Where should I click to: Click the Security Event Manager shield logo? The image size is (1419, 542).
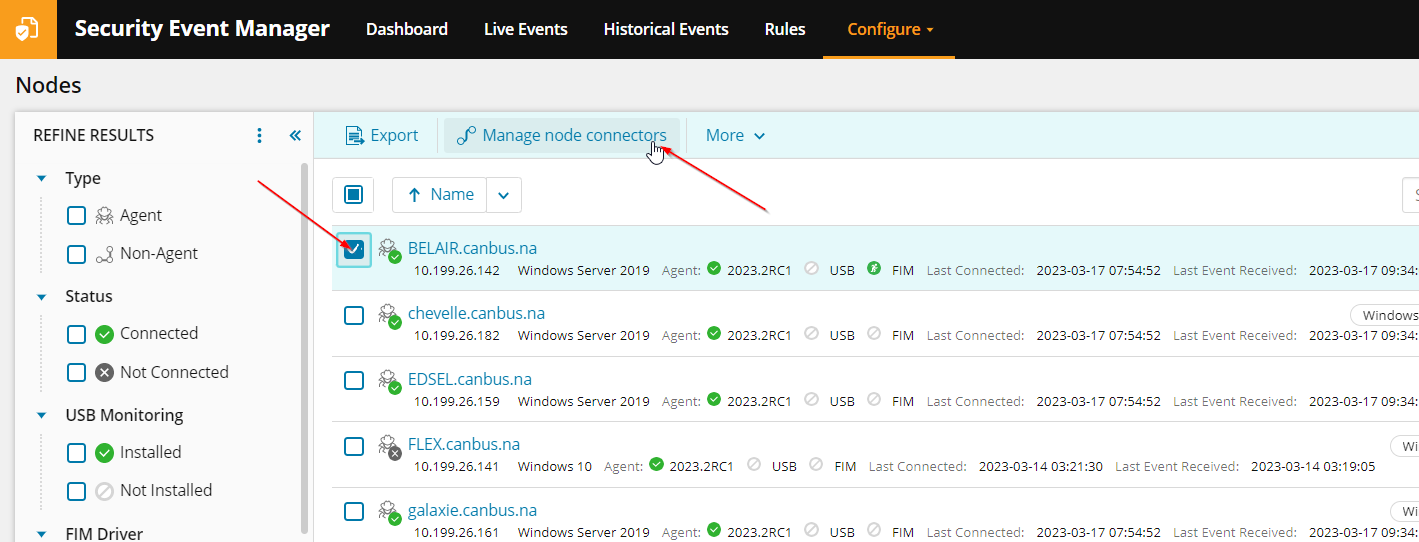click(x=28, y=29)
